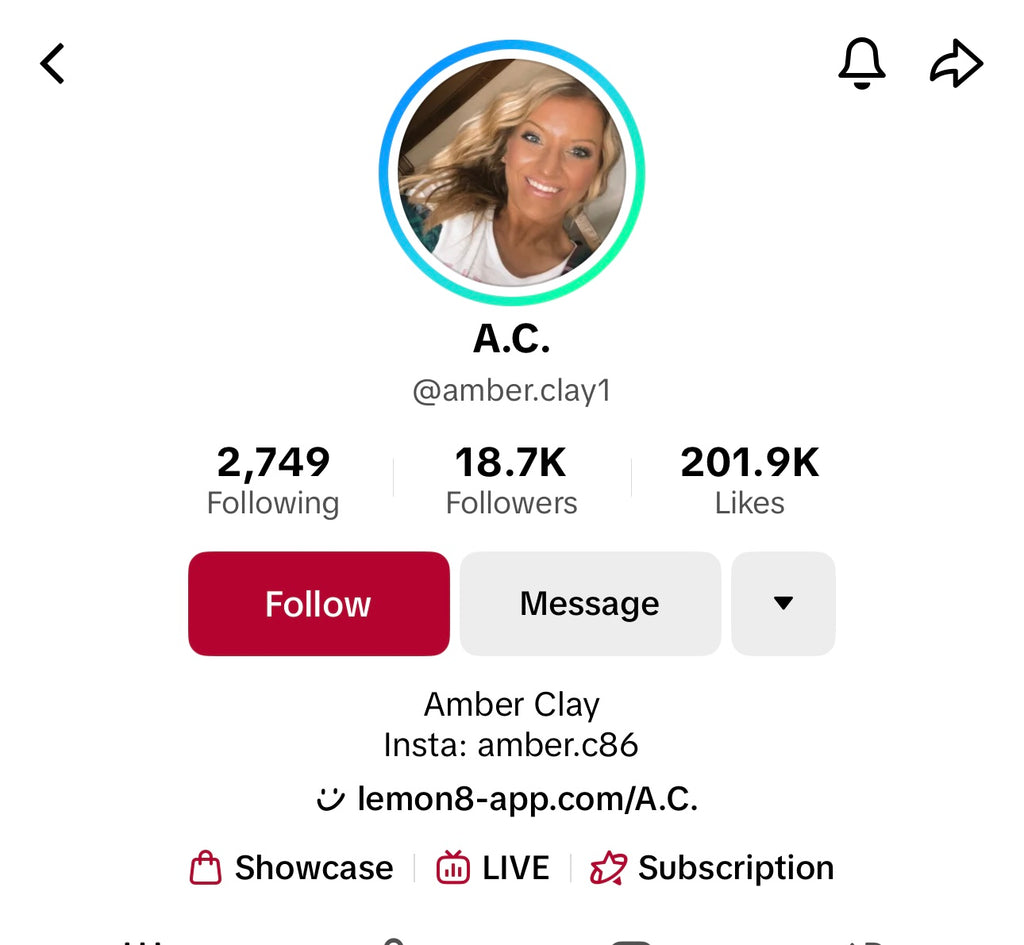This screenshot has width=1024, height=945.
Task: Message amber.clay1
Action: click(x=590, y=603)
